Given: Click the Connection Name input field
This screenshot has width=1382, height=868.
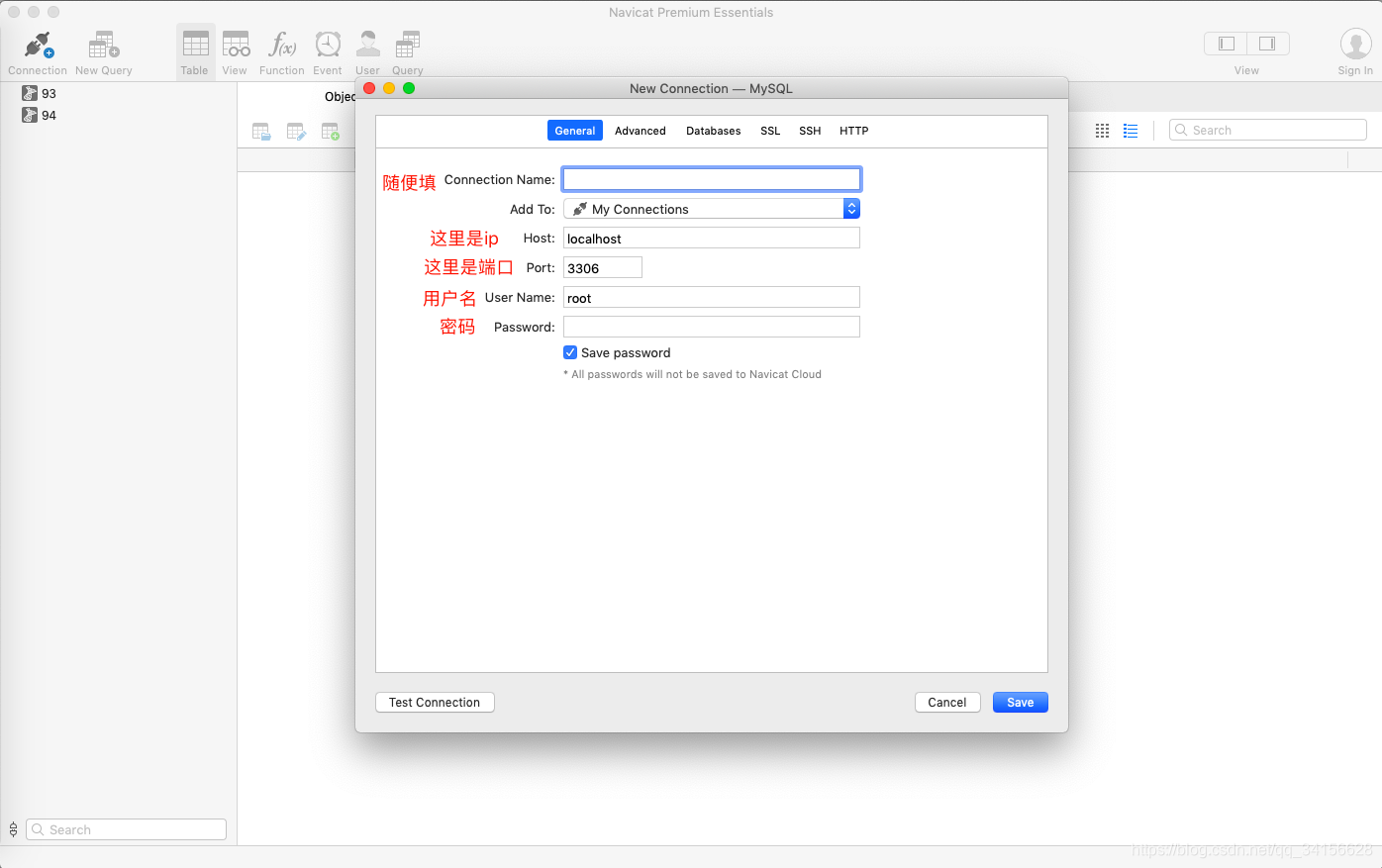Looking at the screenshot, I should (712, 179).
